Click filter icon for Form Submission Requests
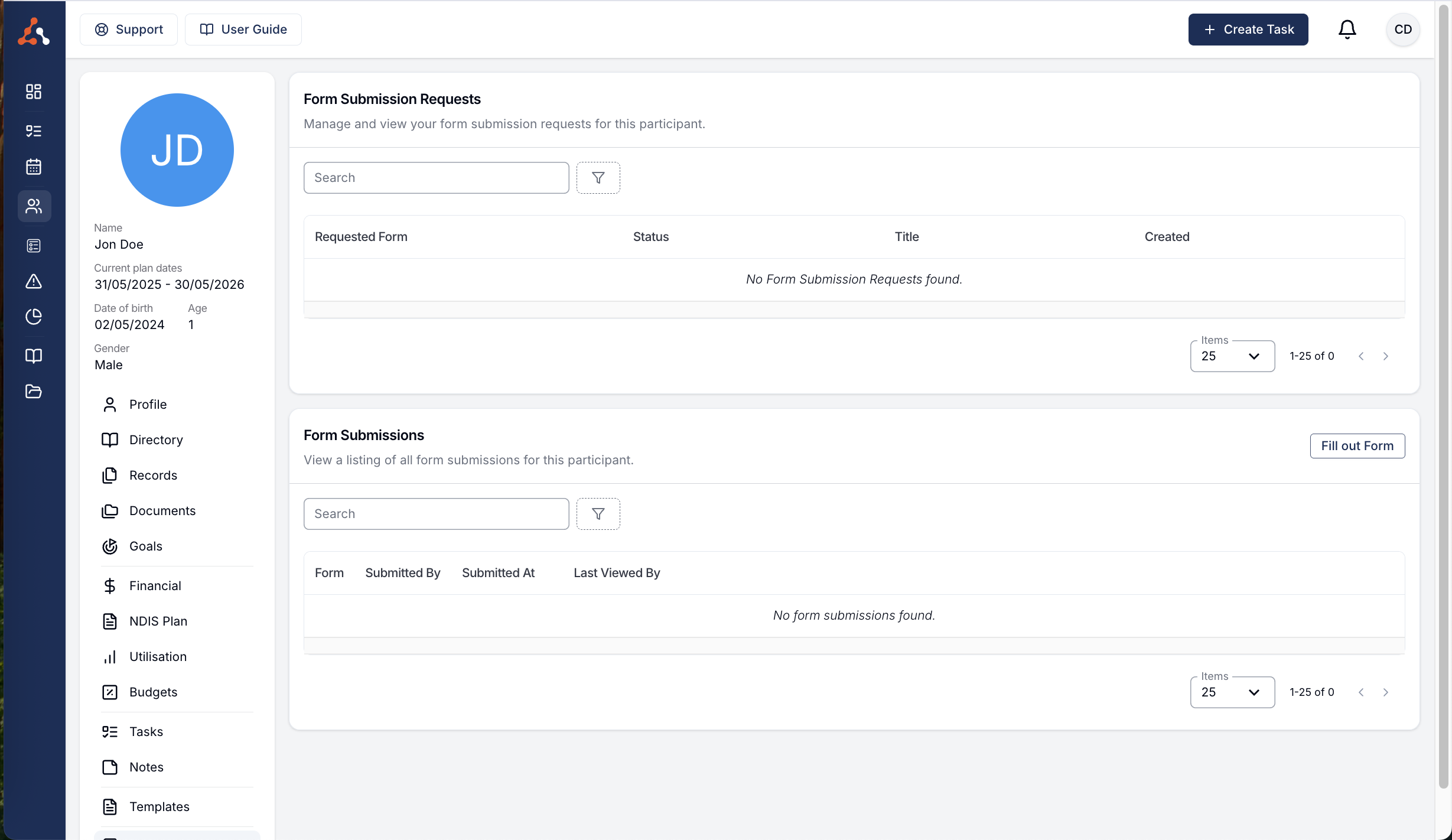The image size is (1452, 840). [x=598, y=178]
